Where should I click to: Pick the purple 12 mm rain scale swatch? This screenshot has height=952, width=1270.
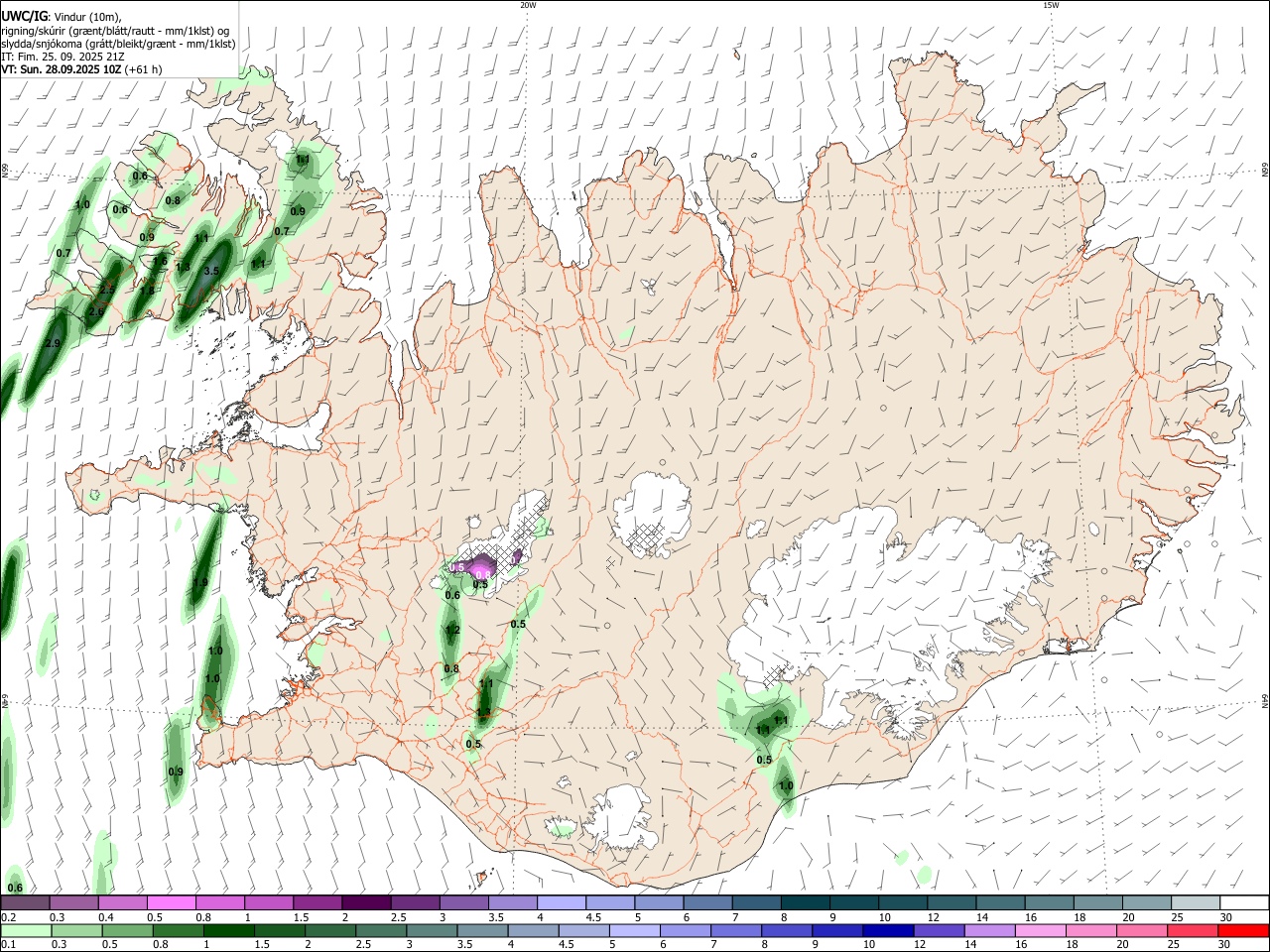click(x=940, y=930)
